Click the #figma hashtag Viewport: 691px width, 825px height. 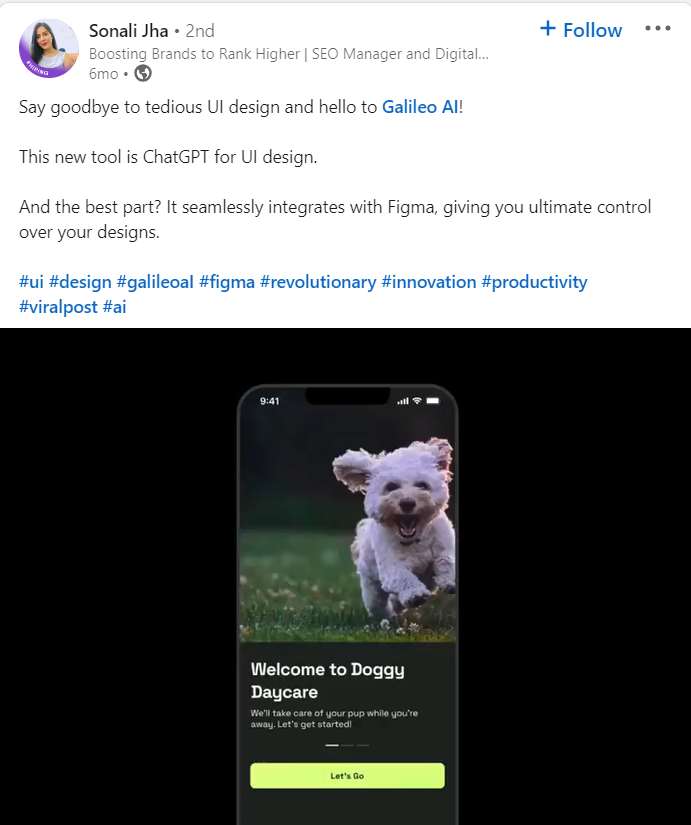point(227,282)
